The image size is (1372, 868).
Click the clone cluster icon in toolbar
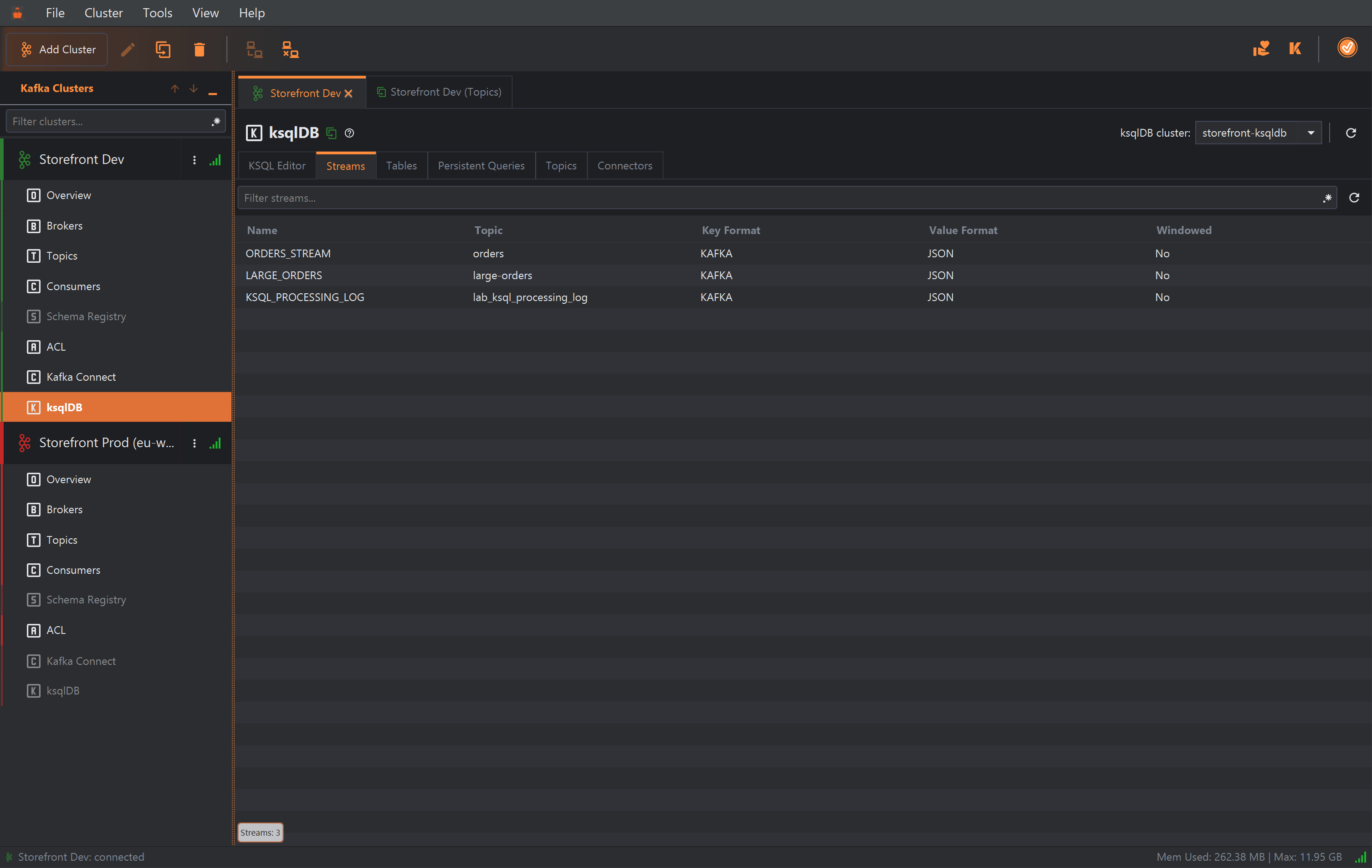coord(164,50)
